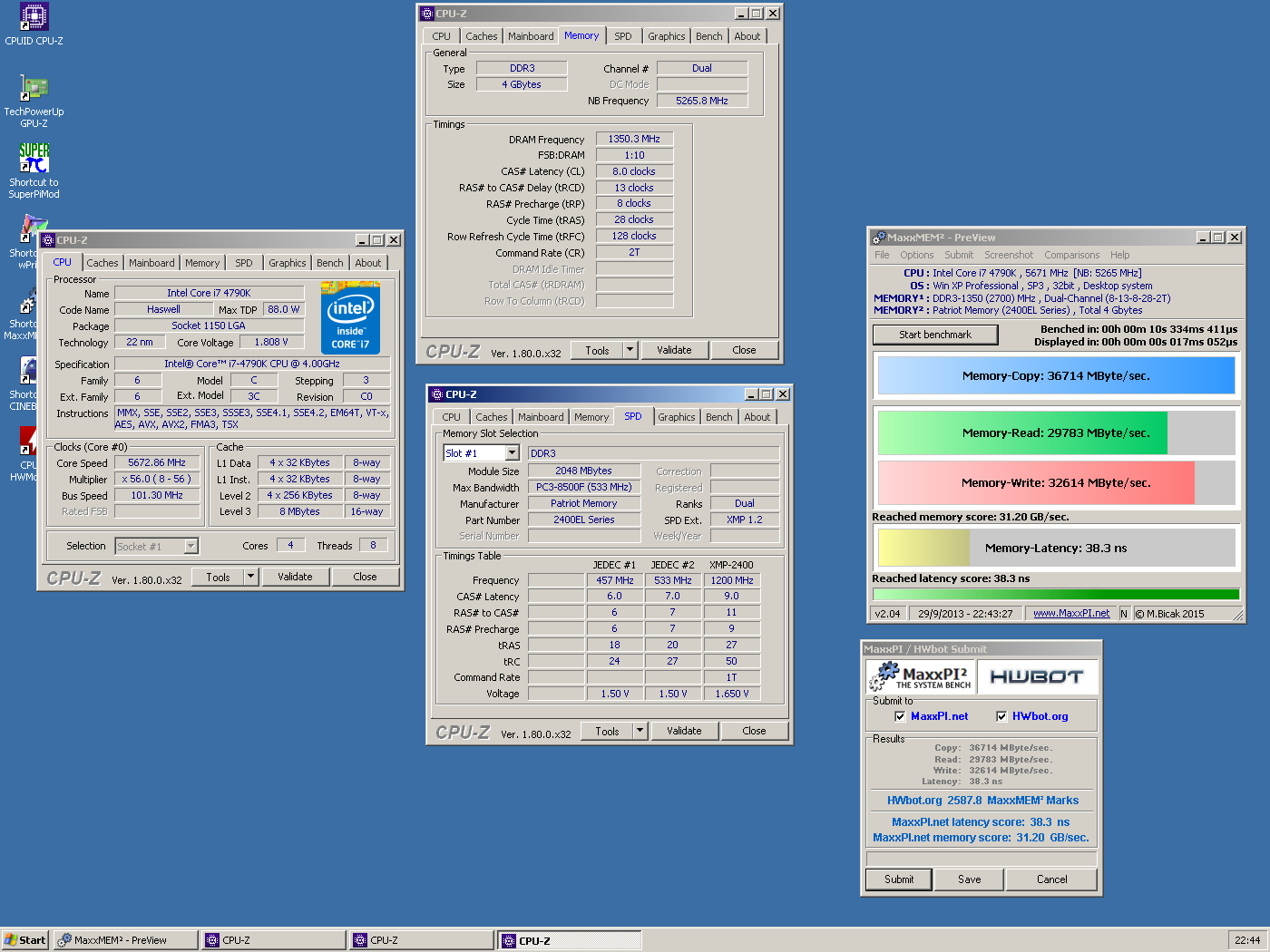Open the Slot #1 memory slot dropdown
Image resolution: width=1270 pixels, height=952 pixels.
click(x=512, y=453)
